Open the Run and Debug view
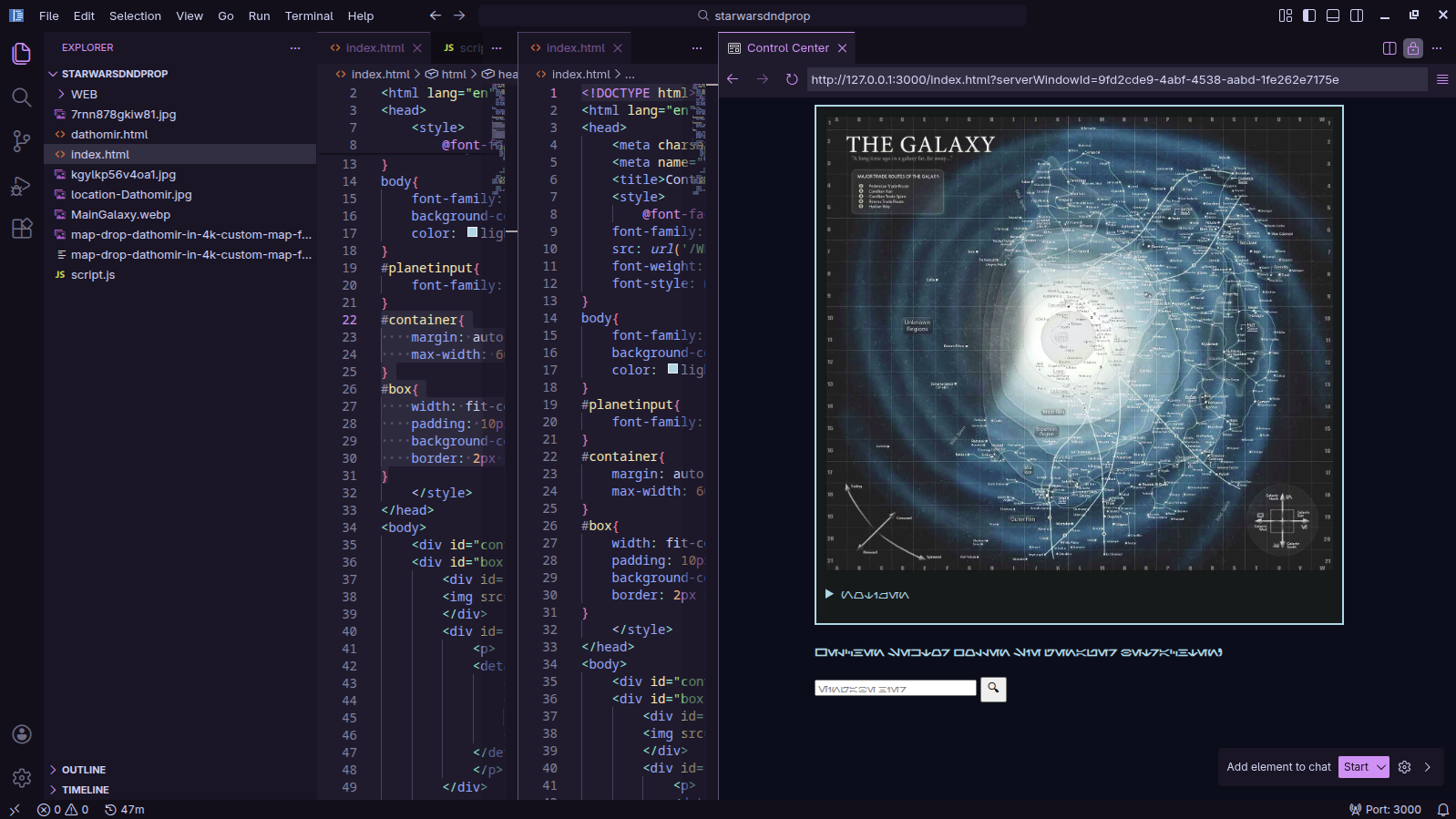The height and width of the screenshot is (819, 1456). click(22, 186)
